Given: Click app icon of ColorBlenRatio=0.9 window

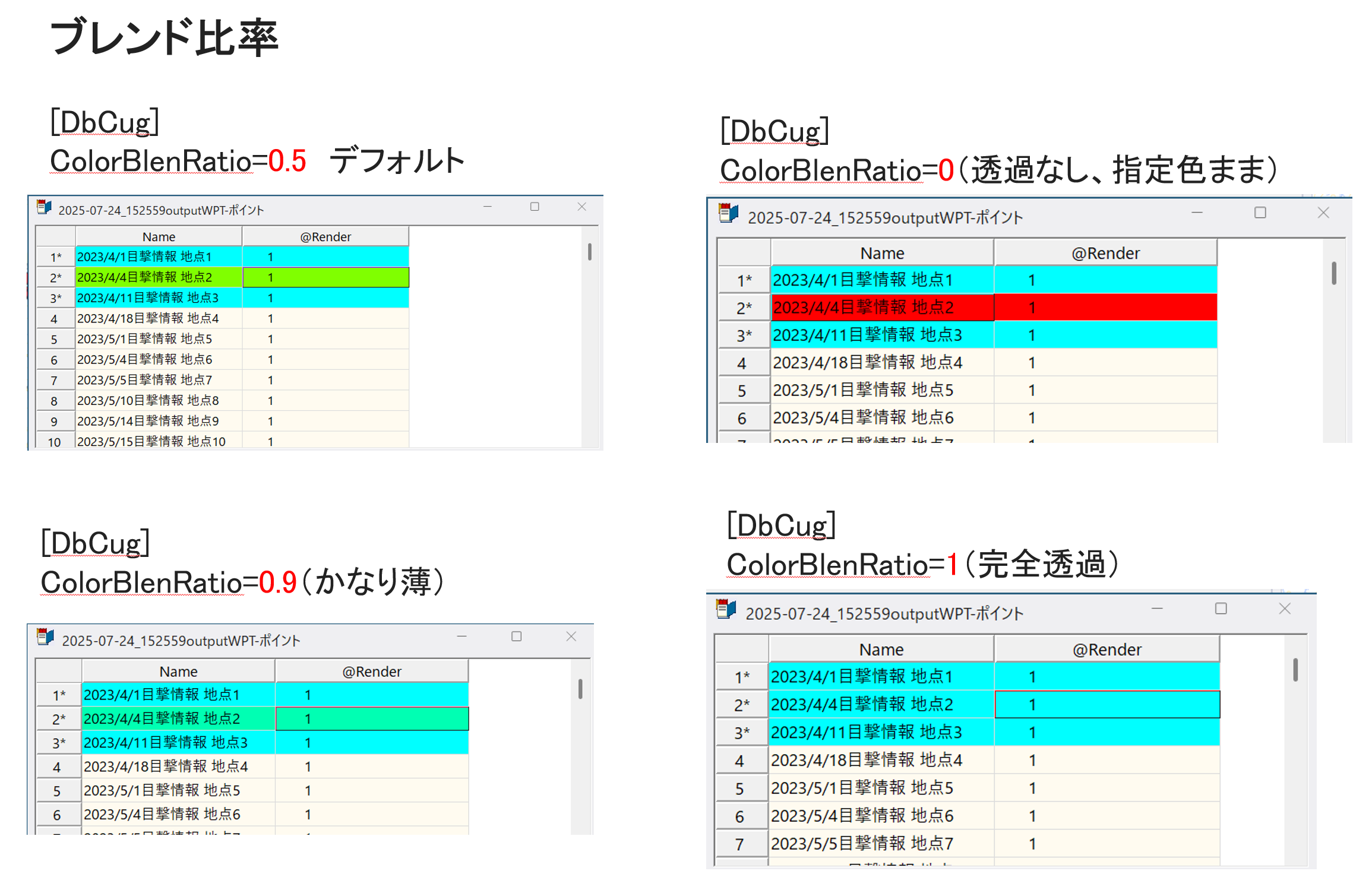Looking at the screenshot, I should [45, 638].
